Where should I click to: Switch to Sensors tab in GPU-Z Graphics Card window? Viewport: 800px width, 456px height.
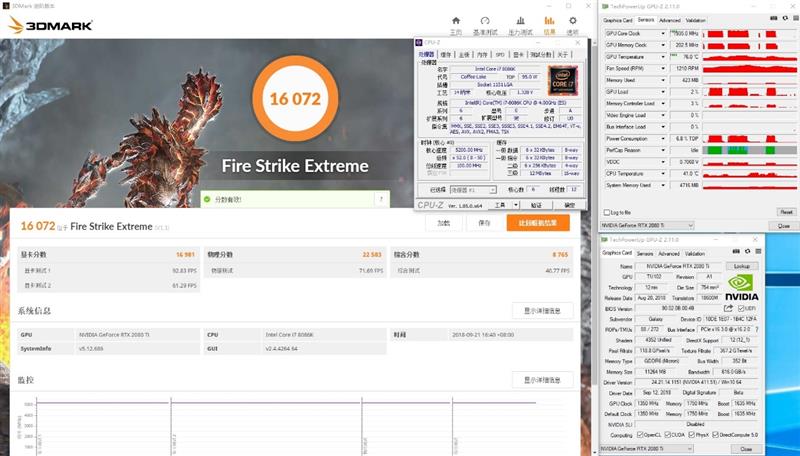[x=644, y=254]
